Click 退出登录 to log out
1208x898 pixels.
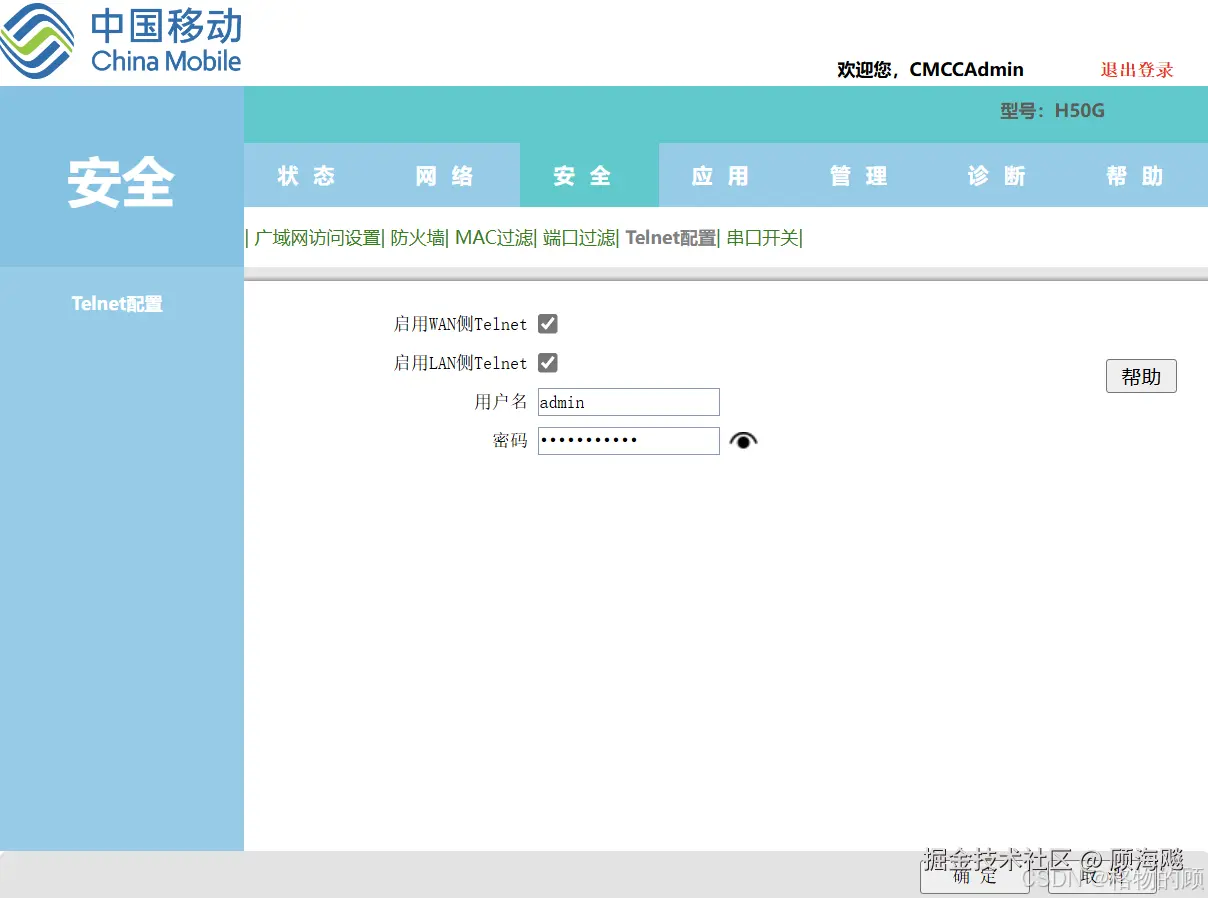click(x=1136, y=70)
